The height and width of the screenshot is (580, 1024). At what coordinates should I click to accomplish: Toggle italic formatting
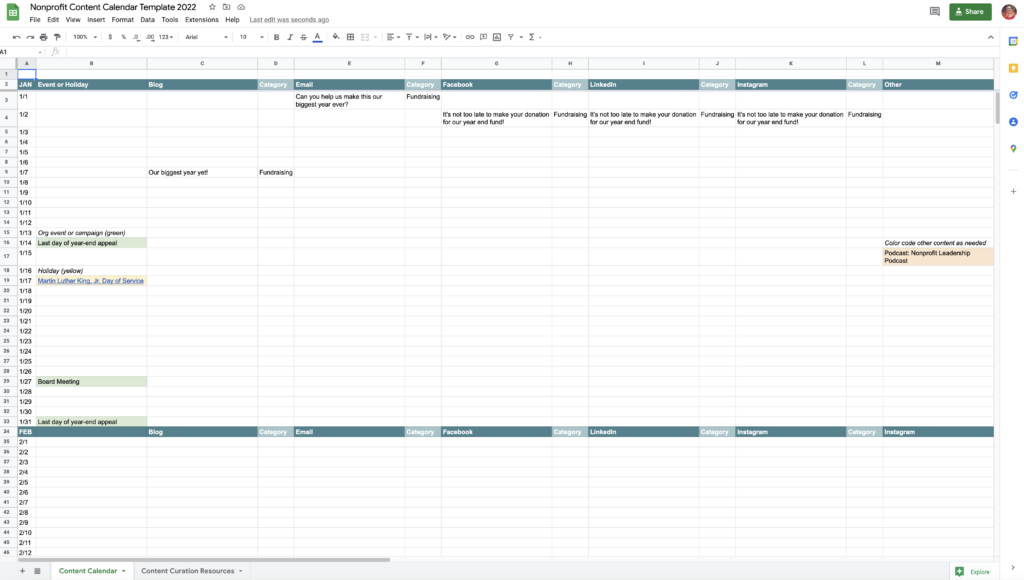290,37
